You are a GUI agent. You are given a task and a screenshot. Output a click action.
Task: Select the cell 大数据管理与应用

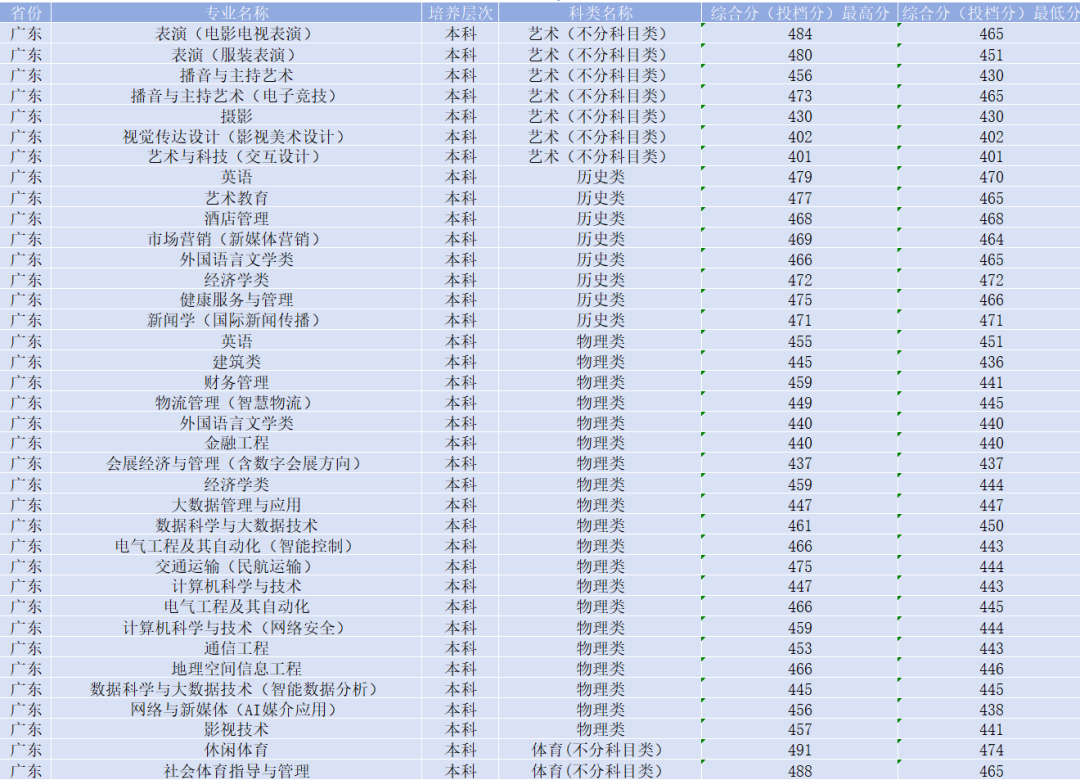coord(236,504)
